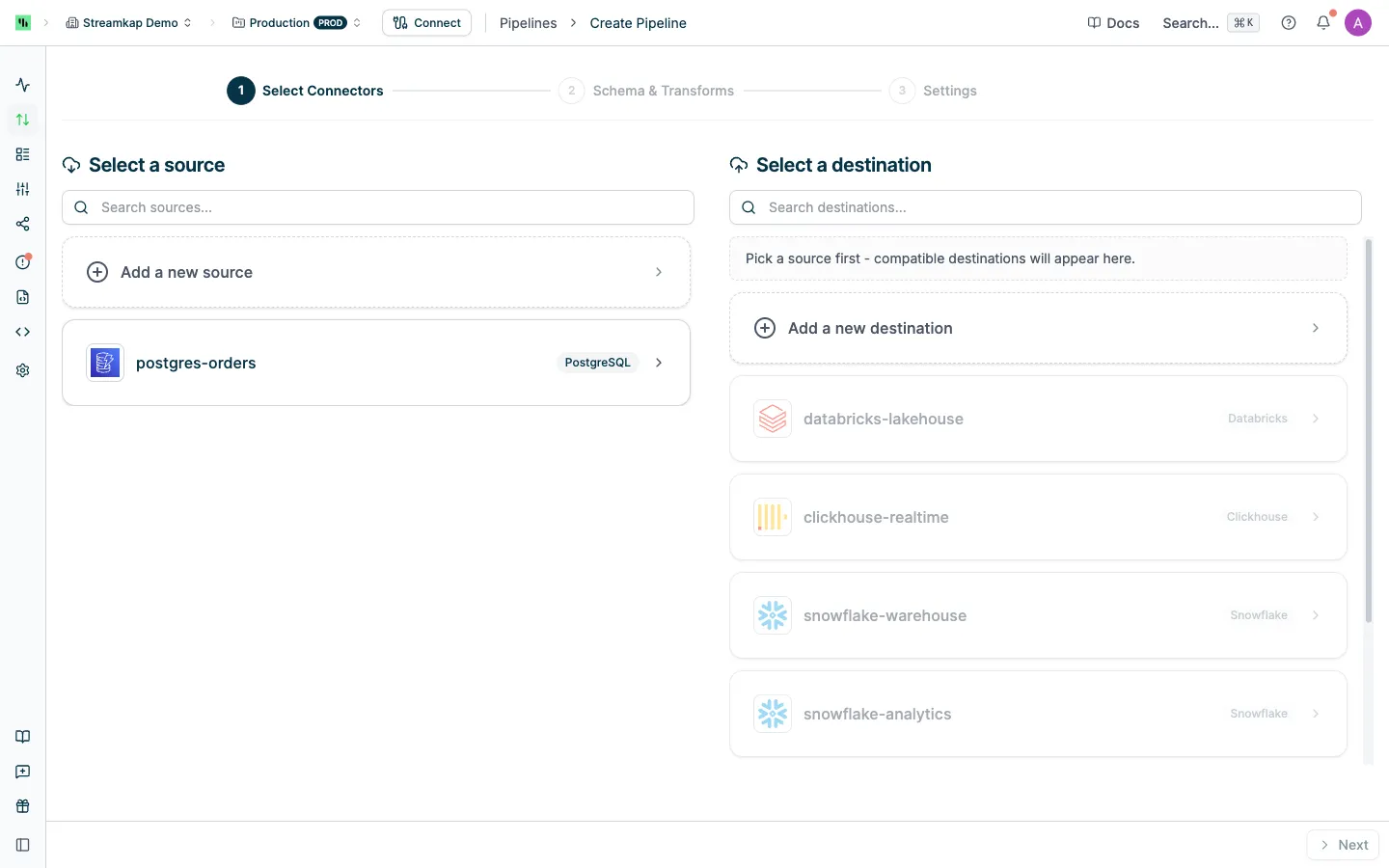
Task: Select the postgres-orders source name
Action: point(196,363)
